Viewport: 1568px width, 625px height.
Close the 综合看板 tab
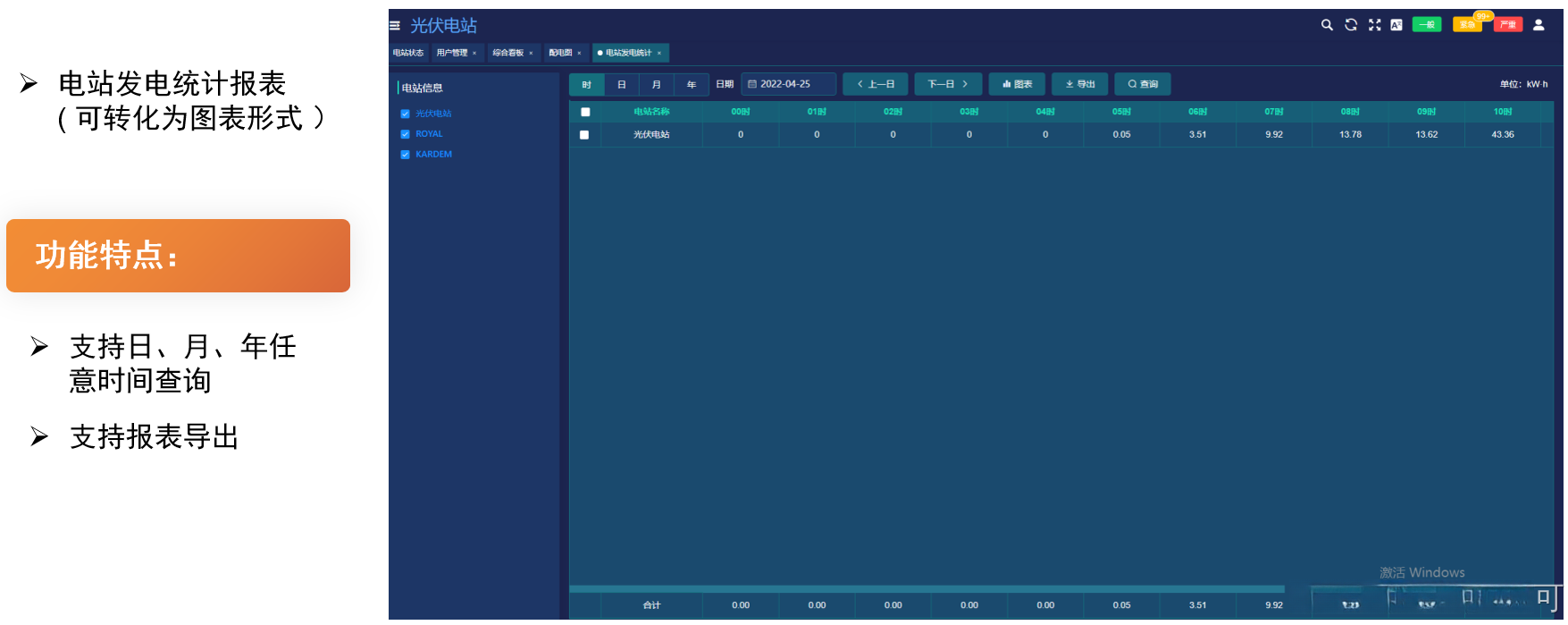point(531,53)
